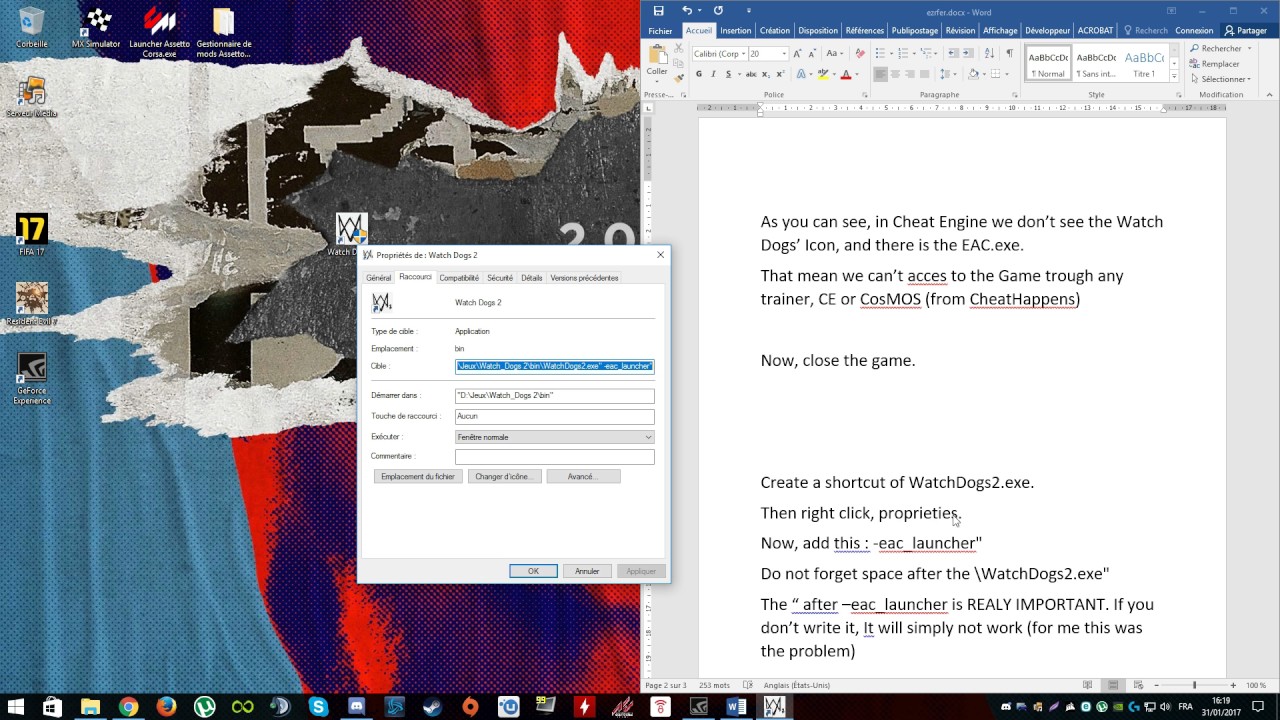Viewport: 1280px width, 720px height.
Task: Toggle bold G formatting
Action: point(699,74)
